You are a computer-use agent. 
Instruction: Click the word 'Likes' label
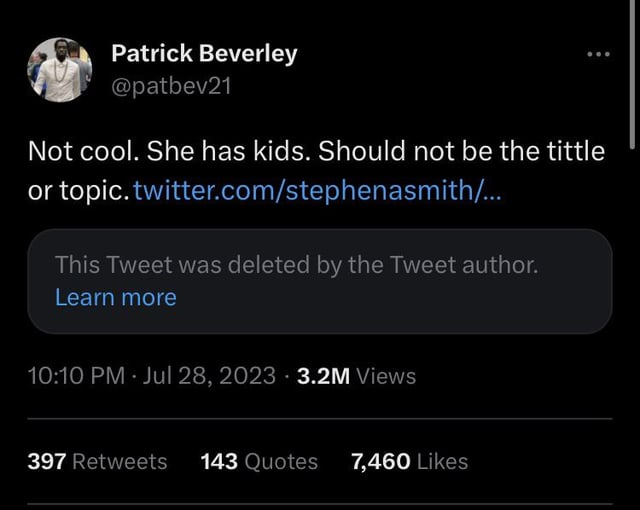[x=442, y=461]
